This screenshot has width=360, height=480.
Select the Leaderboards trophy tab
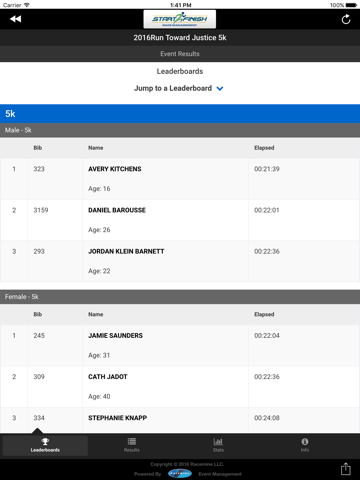click(x=45, y=445)
